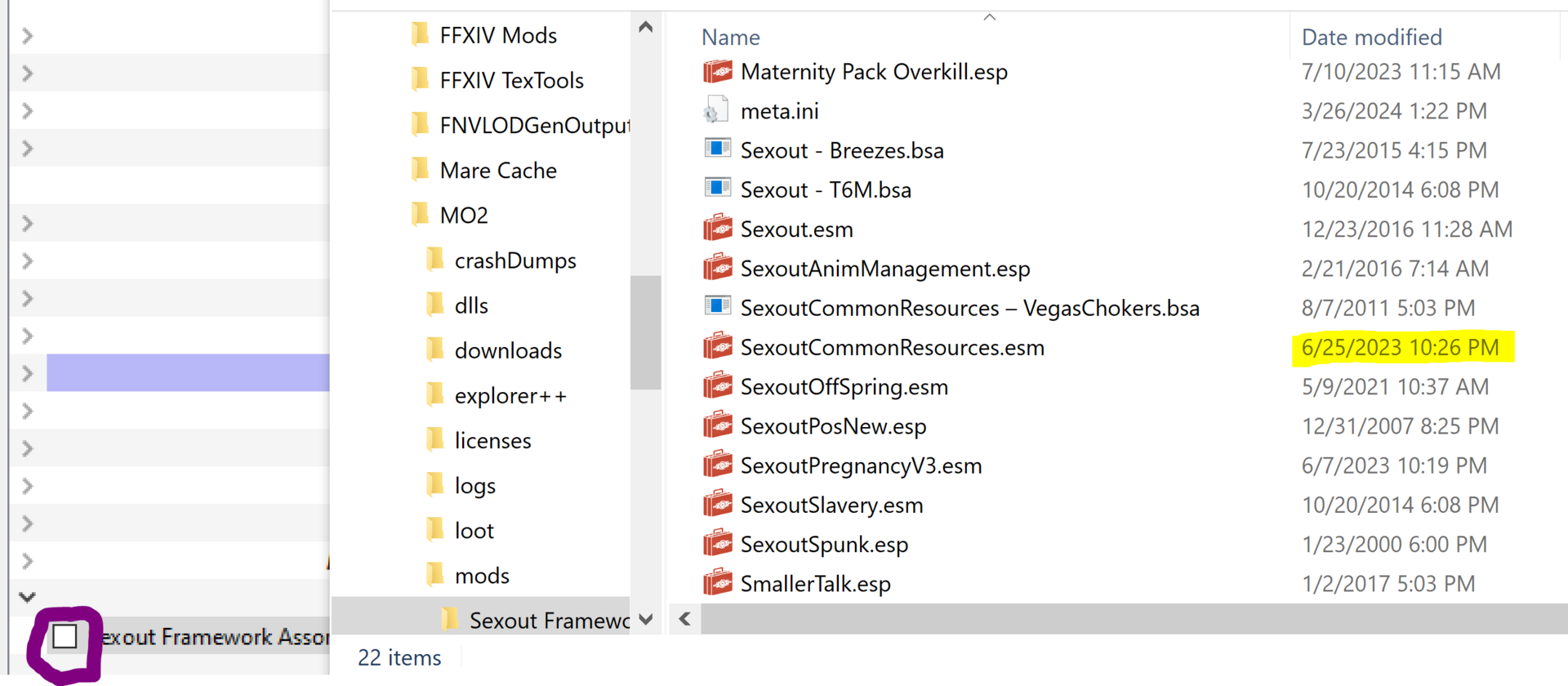
Task: Tick the checkbox beside Framework Assor mod entry
Action: (65, 636)
